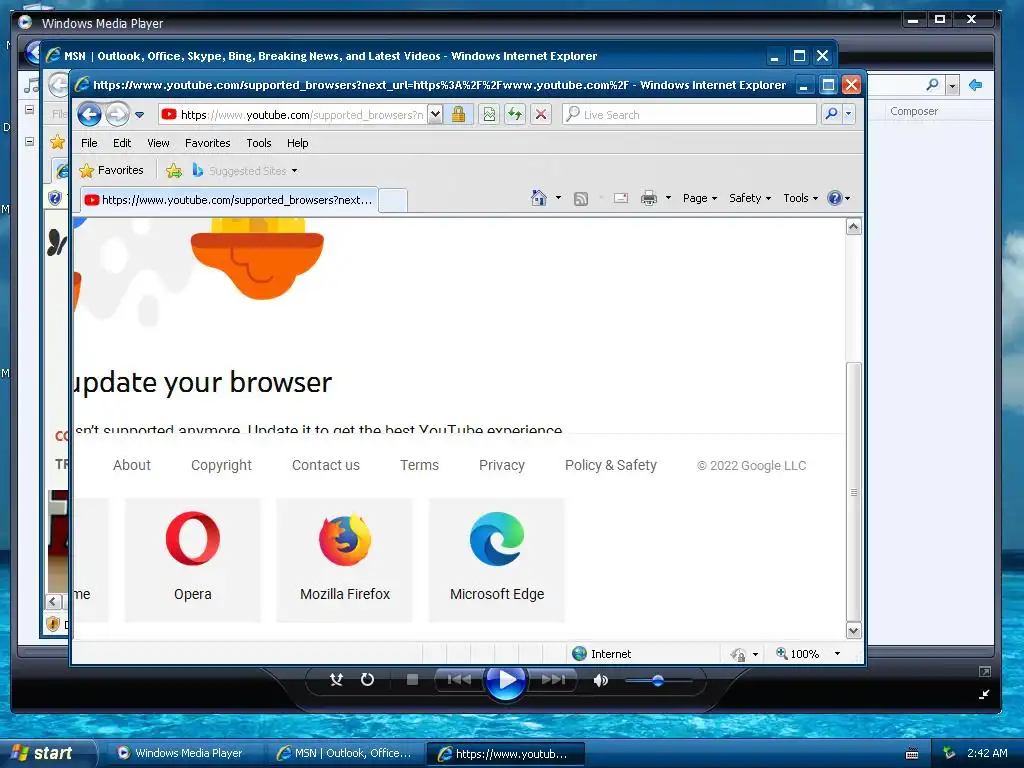1024x768 pixels.
Task: Click the Compatibility View broken-page icon
Action: pyautogui.click(x=489, y=115)
